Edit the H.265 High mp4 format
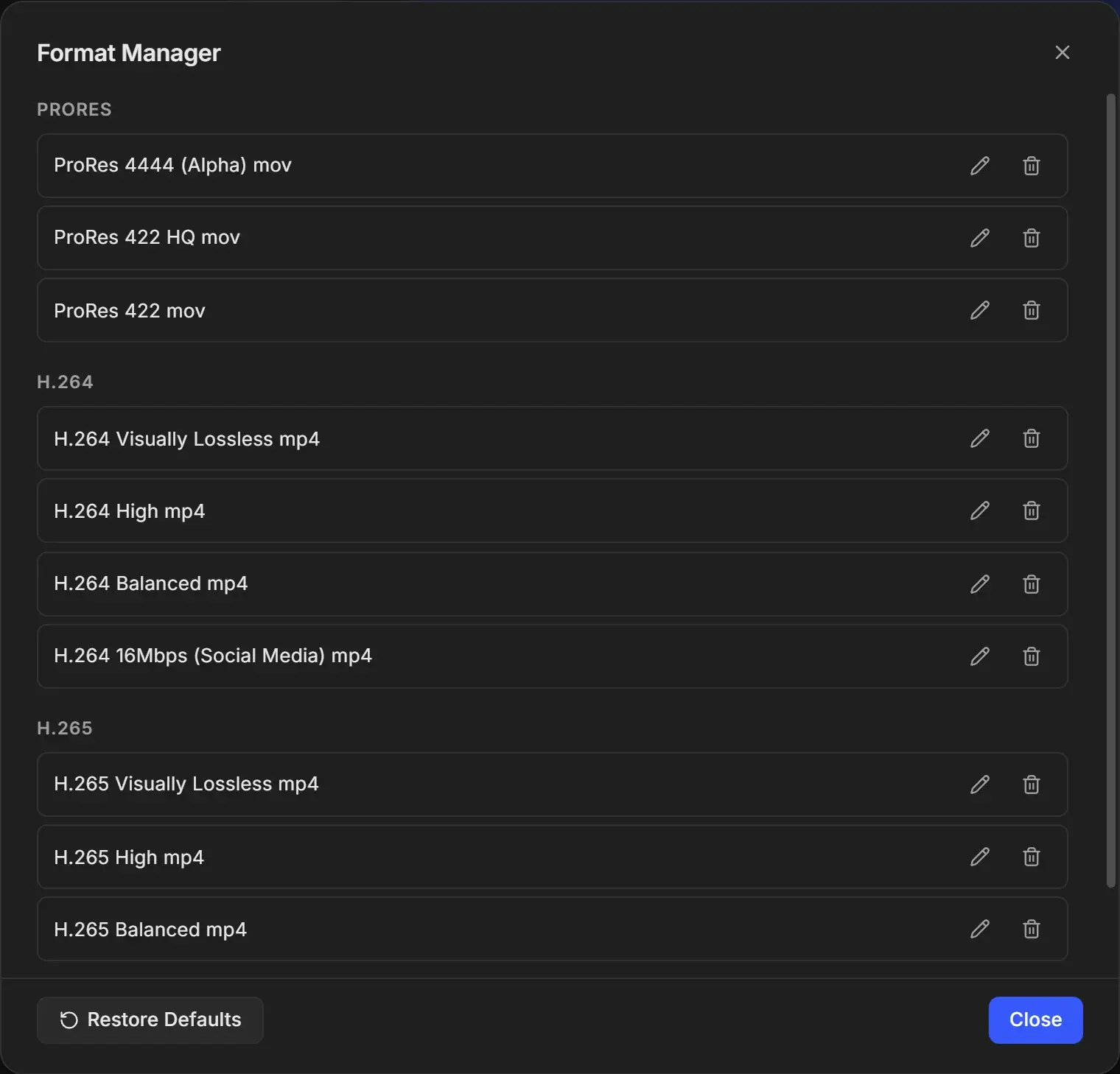 click(980, 857)
